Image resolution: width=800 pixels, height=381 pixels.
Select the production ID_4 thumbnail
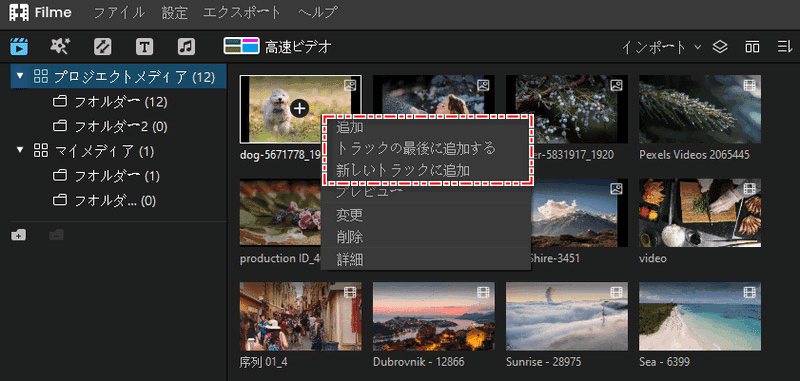tap(281, 213)
